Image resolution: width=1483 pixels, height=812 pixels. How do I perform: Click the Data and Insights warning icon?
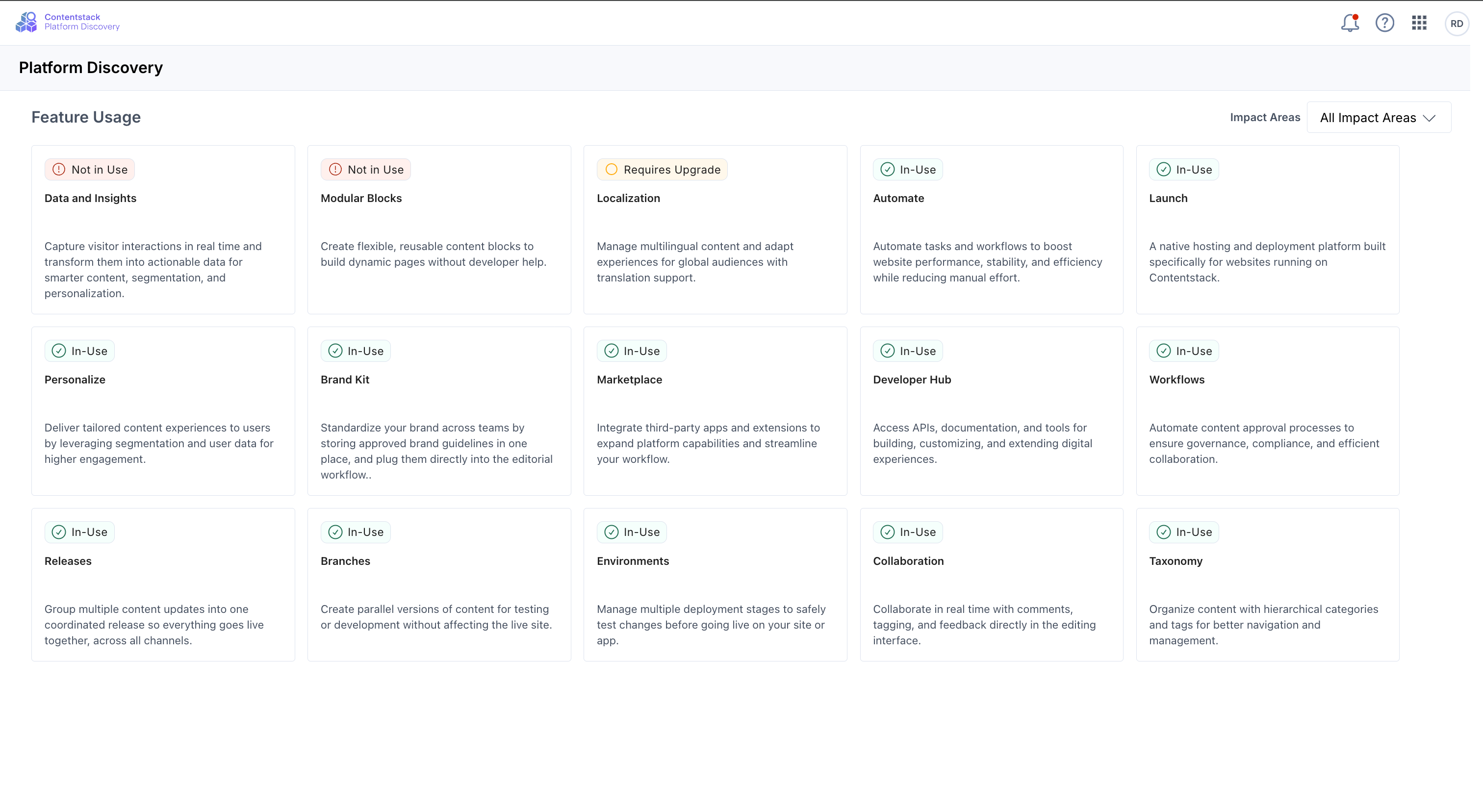(x=59, y=169)
